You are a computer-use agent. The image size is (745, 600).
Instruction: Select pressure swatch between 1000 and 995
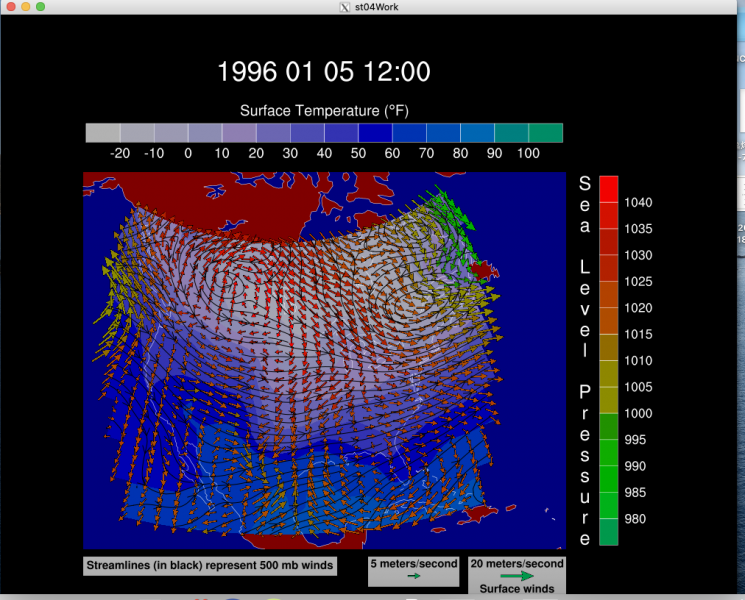[608, 426]
